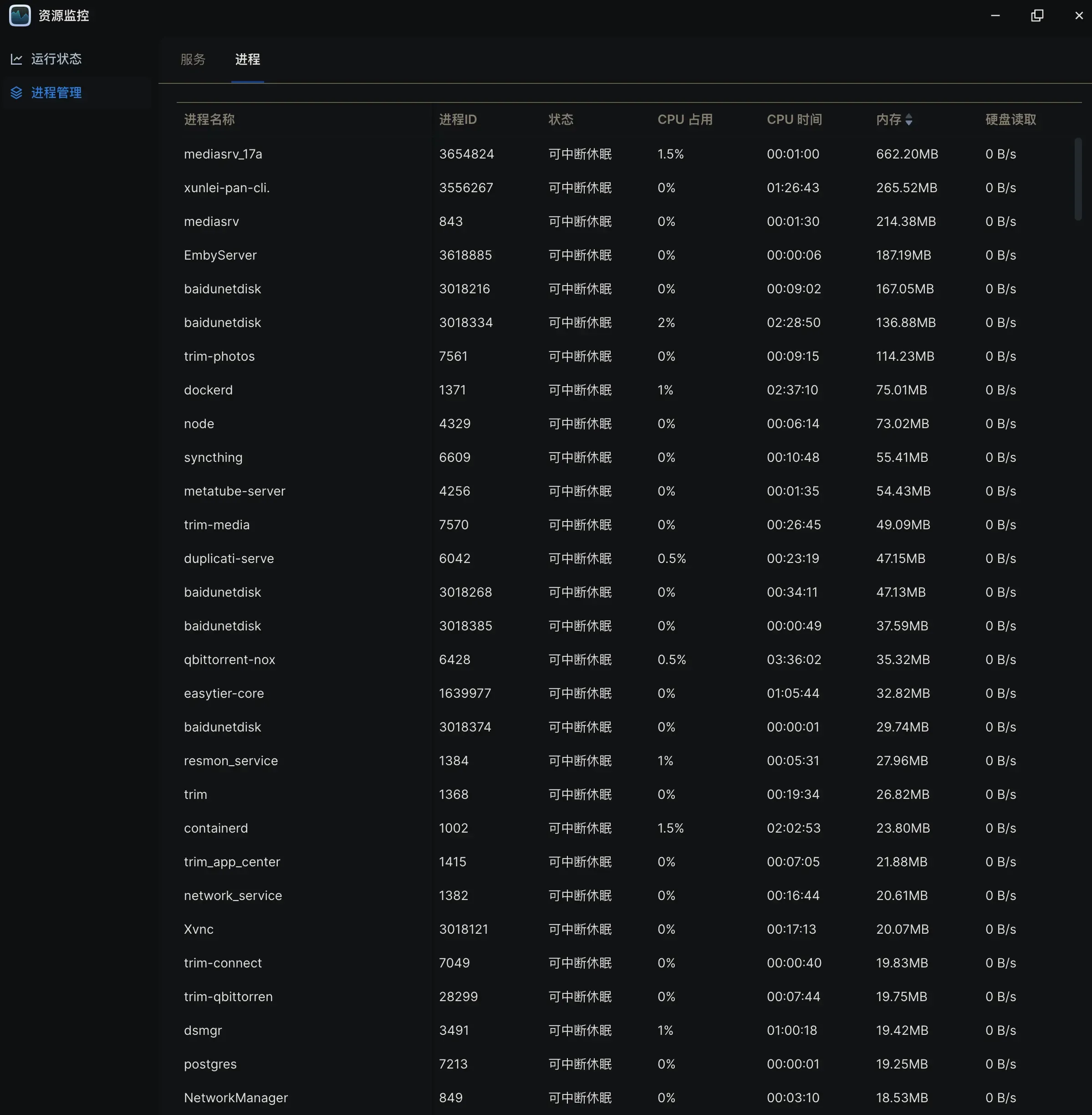Click the 265.52MB memory value

(x=906, y=188)
